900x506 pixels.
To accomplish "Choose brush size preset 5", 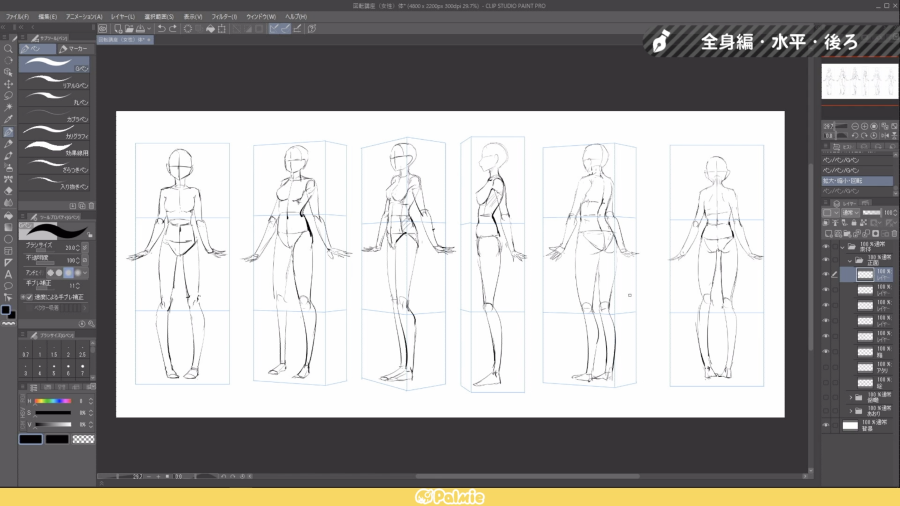I will tap(54, 370).
